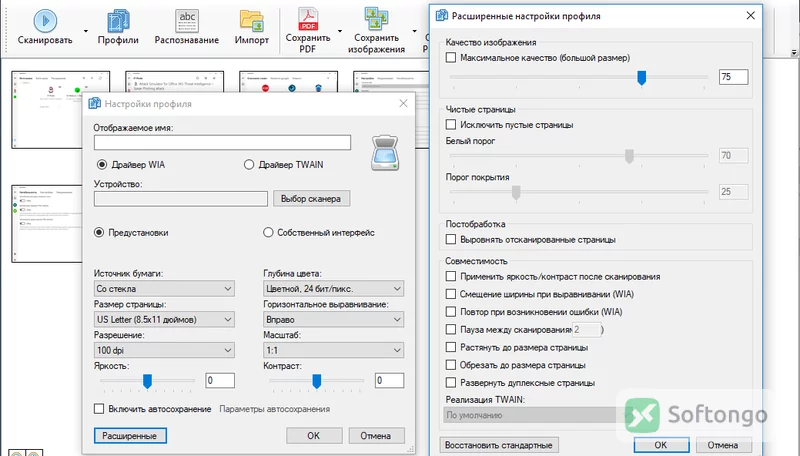Enable Исключить пустые страницы checkbox
The height and width of the screenshot is (456, 800).
pyautogui.click(x=451, y=124)
